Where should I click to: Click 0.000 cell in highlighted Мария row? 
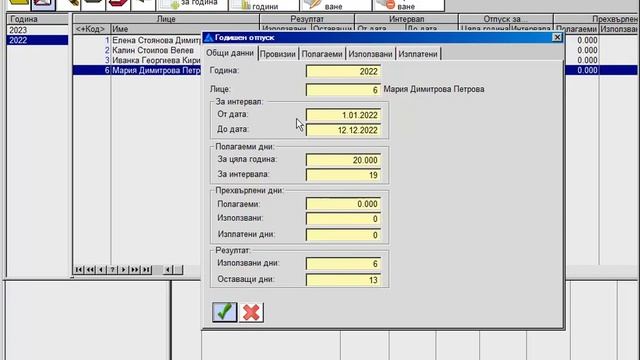pos(582,70)
